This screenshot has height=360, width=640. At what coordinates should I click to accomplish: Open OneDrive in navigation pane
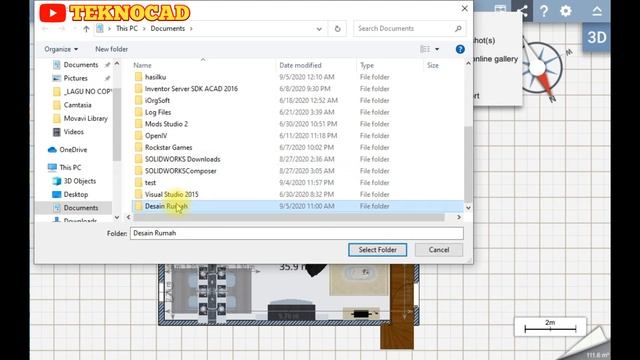tap(73, 150)
